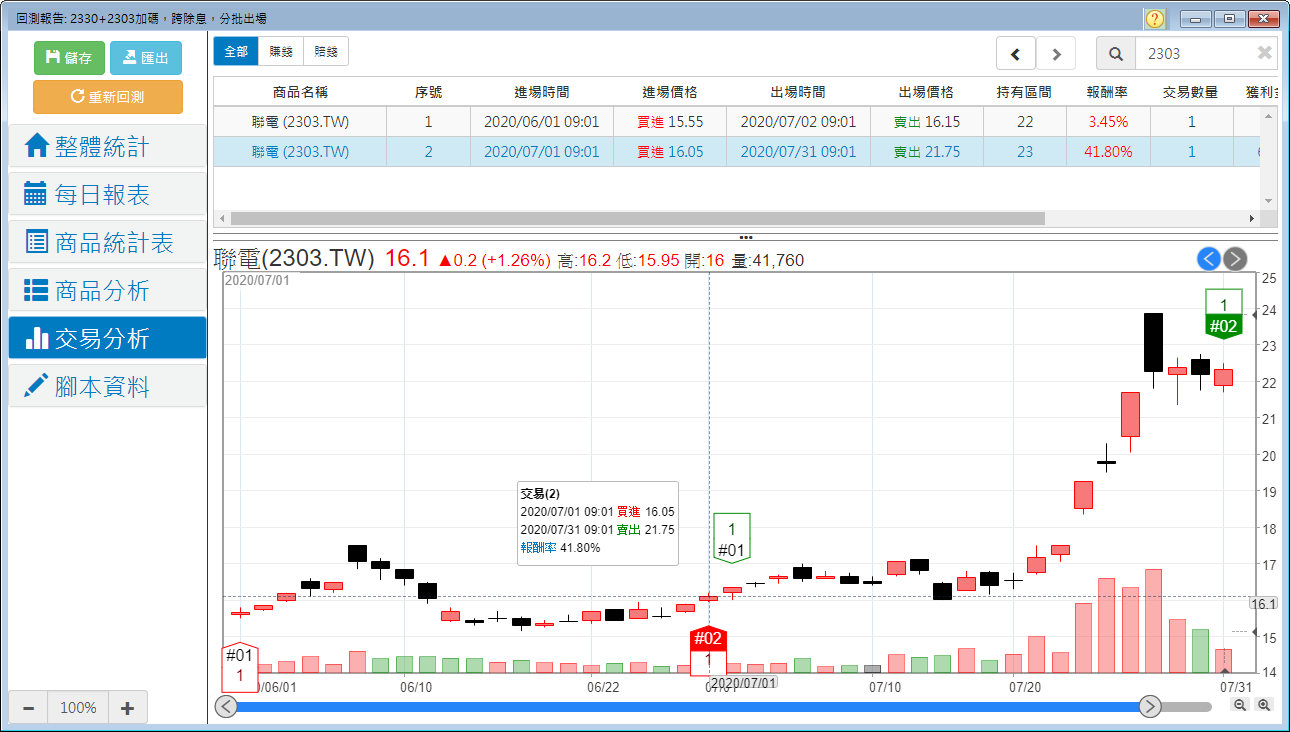
Task: Go to the previous search result arrow
Action: (1016, 54)
